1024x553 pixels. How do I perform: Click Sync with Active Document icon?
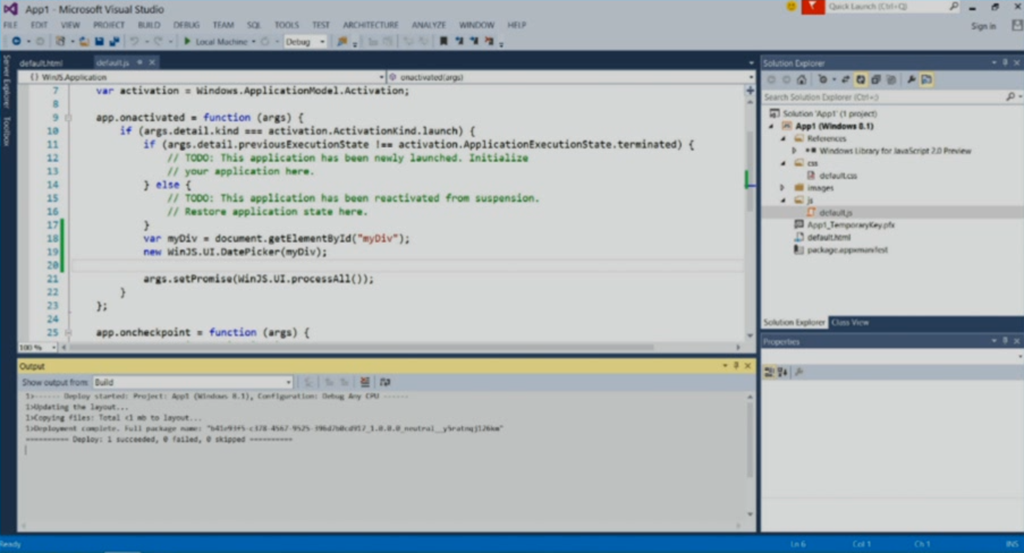tap(845, 80)
